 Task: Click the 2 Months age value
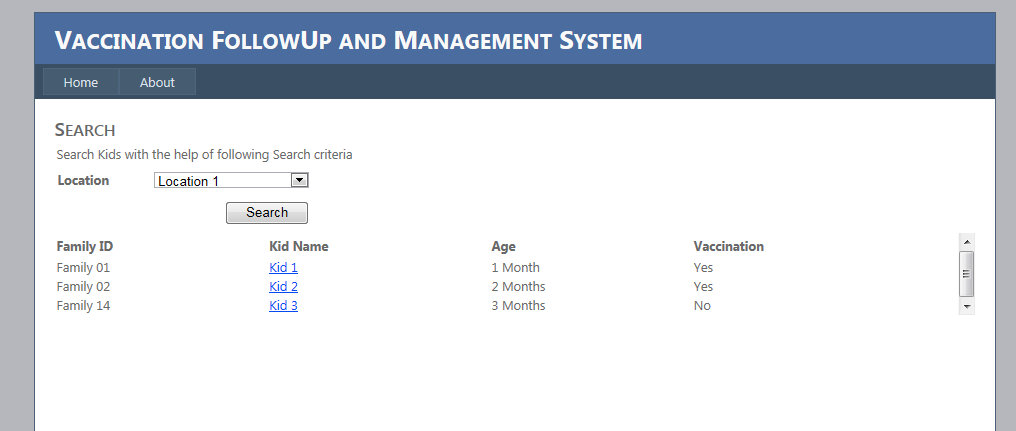pyautogui.click(x=518, y=286)
